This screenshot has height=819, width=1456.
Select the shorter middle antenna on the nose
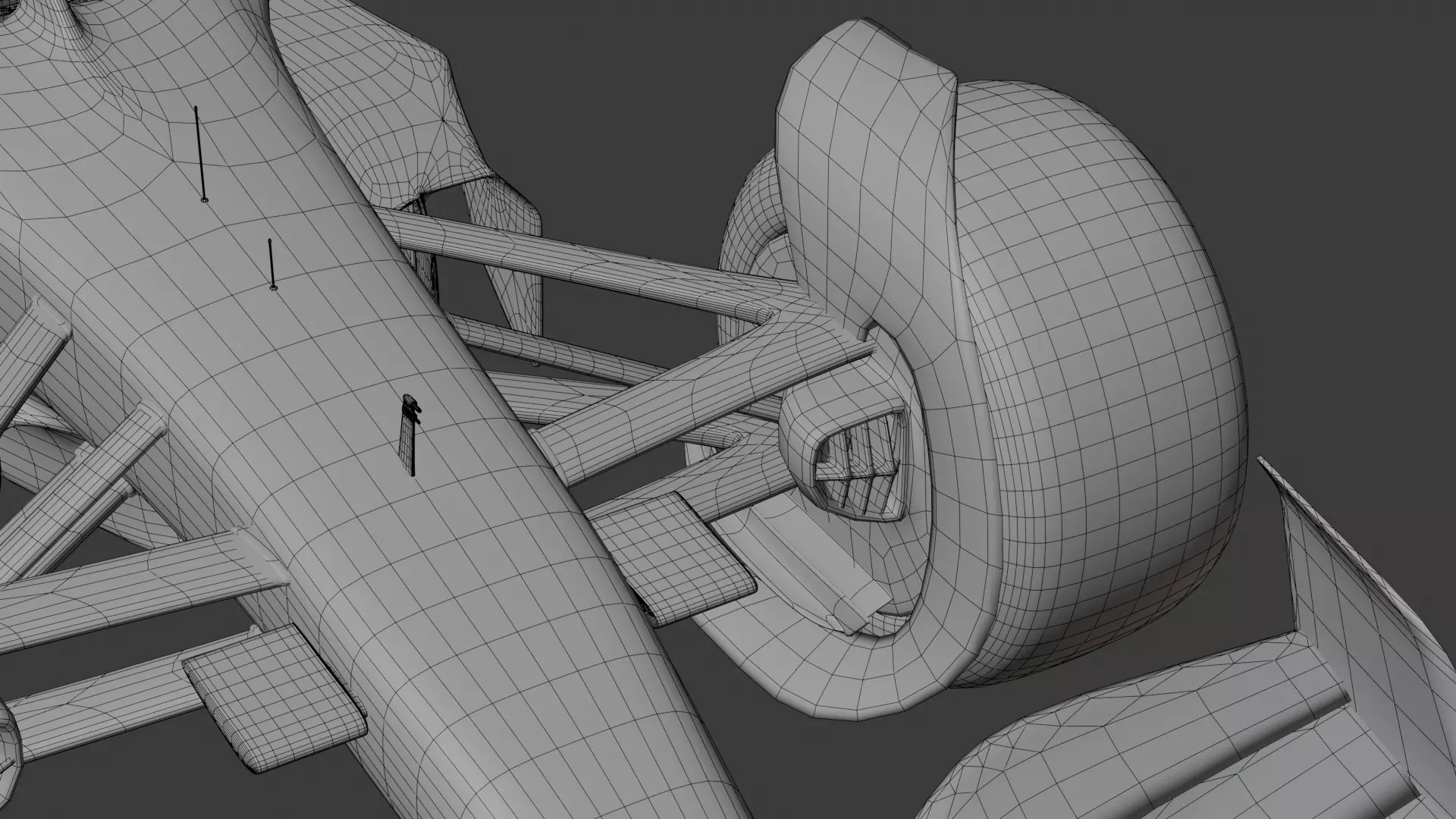[x=271, y=264]
